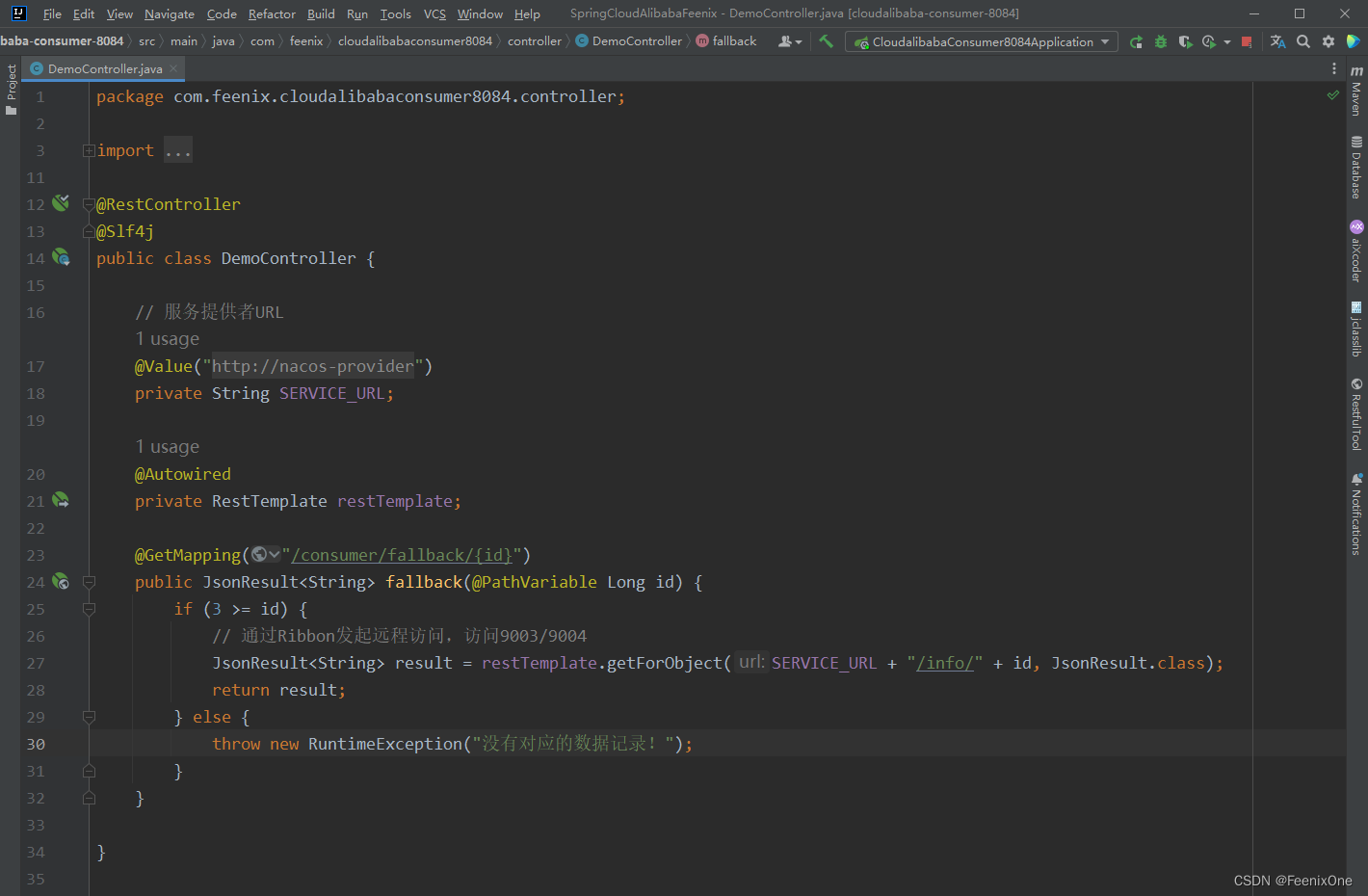
Task: Click the colorful plugin icon at toolbar end
Action: [x=1354, y=41]
